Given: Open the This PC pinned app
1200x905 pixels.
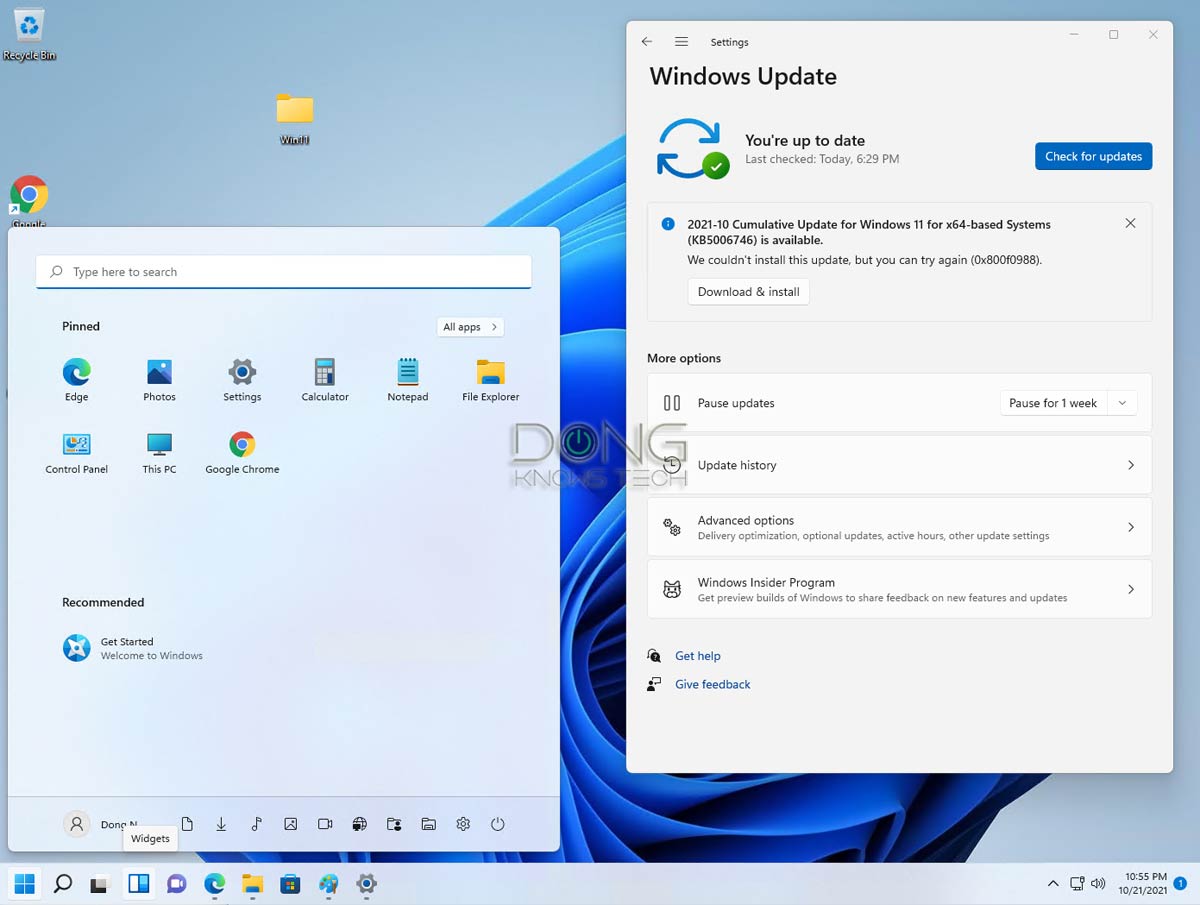Looking at the screenshot, I should [159, 453].
